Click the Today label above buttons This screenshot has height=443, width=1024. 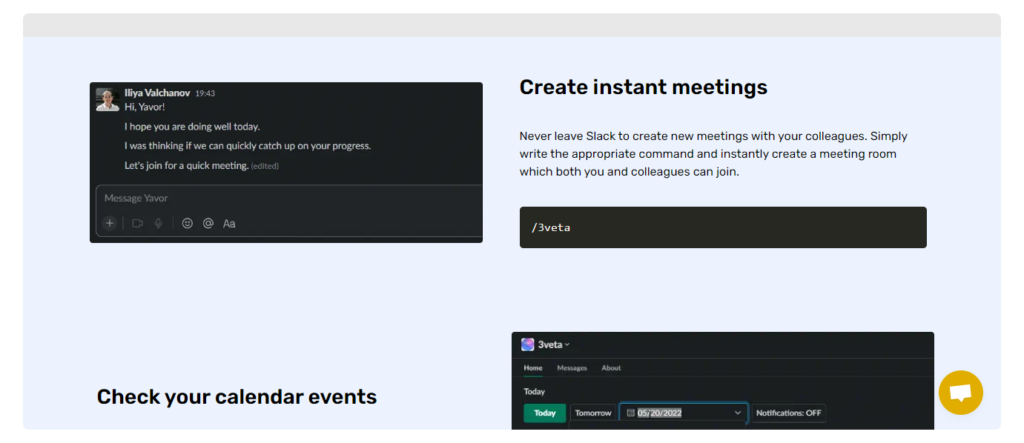click(534, 391)
